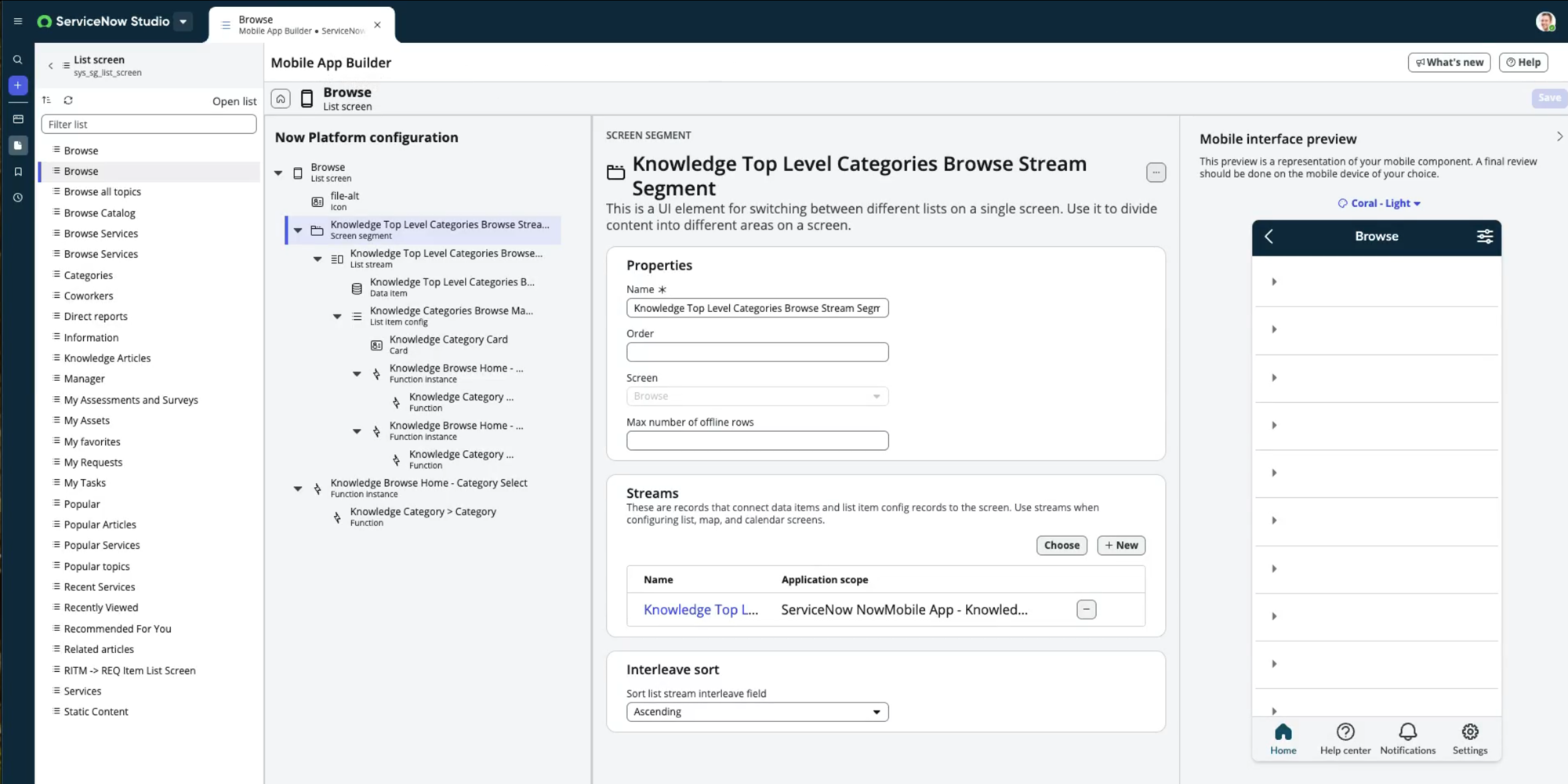Click the Open list link
This screenshot has height=784, width=1568.
(x=234, y=101)
